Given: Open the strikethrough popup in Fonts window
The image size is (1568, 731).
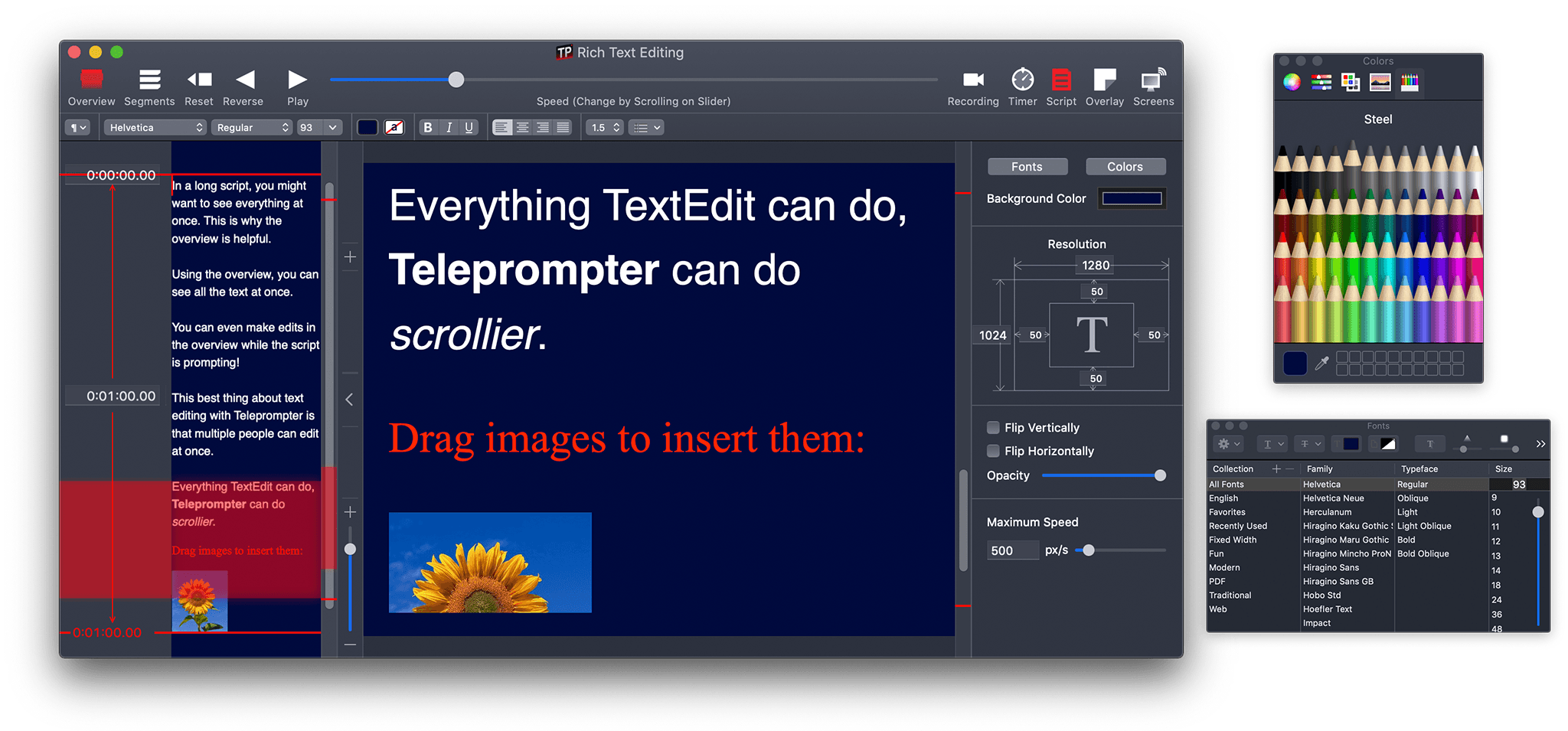Looking at the screenshot, I should (1310, 444).
